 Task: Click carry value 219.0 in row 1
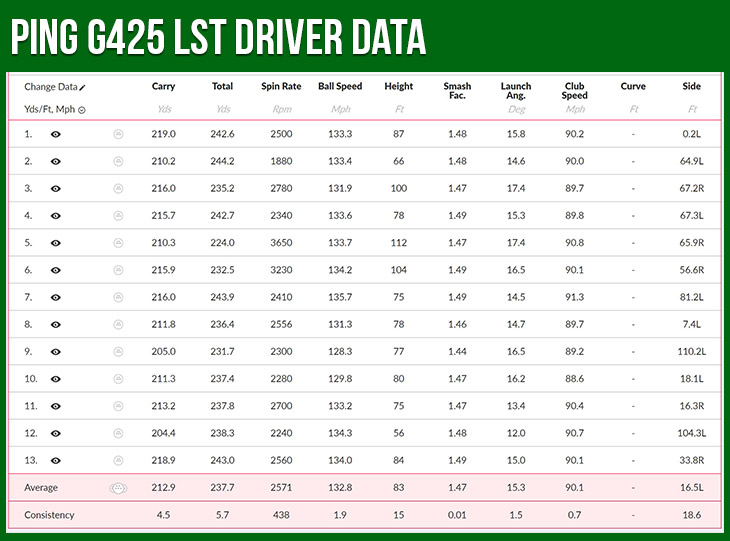pos(163,134)
